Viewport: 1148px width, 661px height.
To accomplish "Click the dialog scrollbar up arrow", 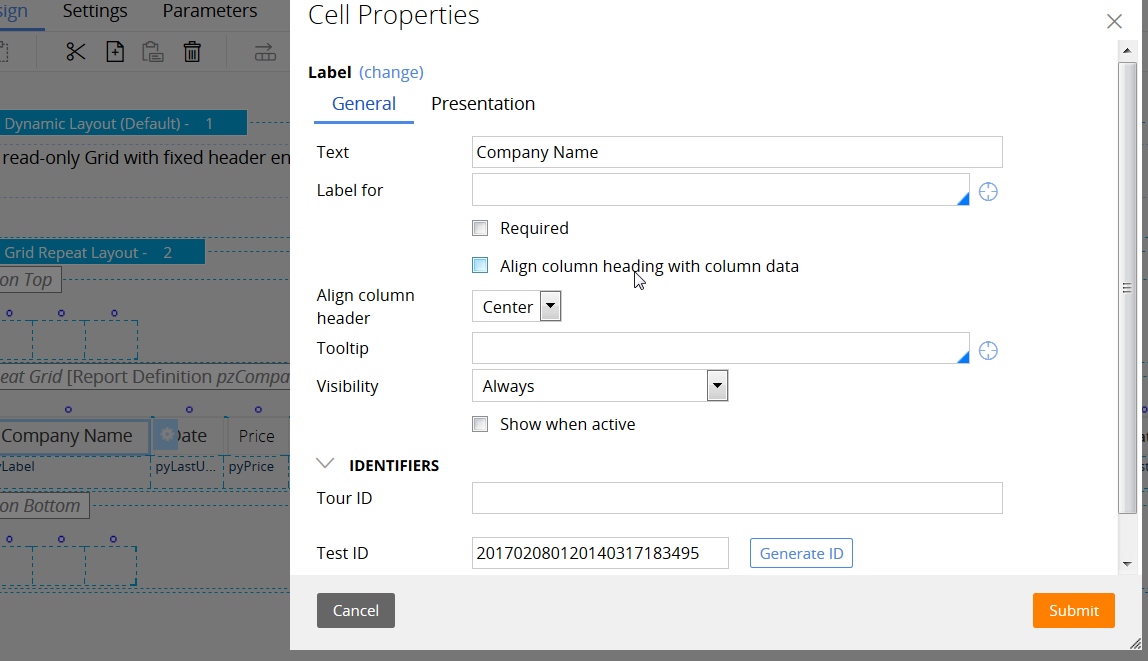I will (1128, 51).
